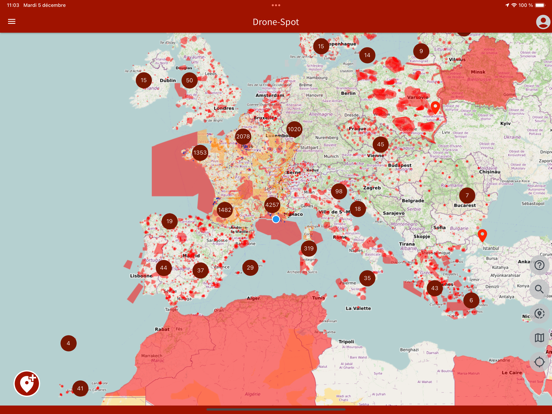Open cluster marker 9
This screenshot has width=552, height=414.
pyautogui.click(x=421, y=51)
